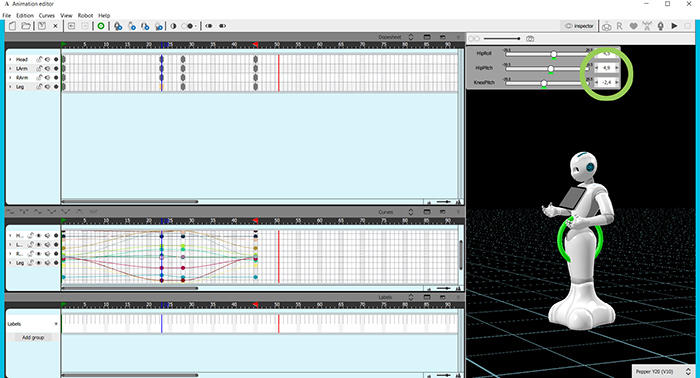
Task: Click the maximize panel icon in Dopesheet header
Action: 427,37
